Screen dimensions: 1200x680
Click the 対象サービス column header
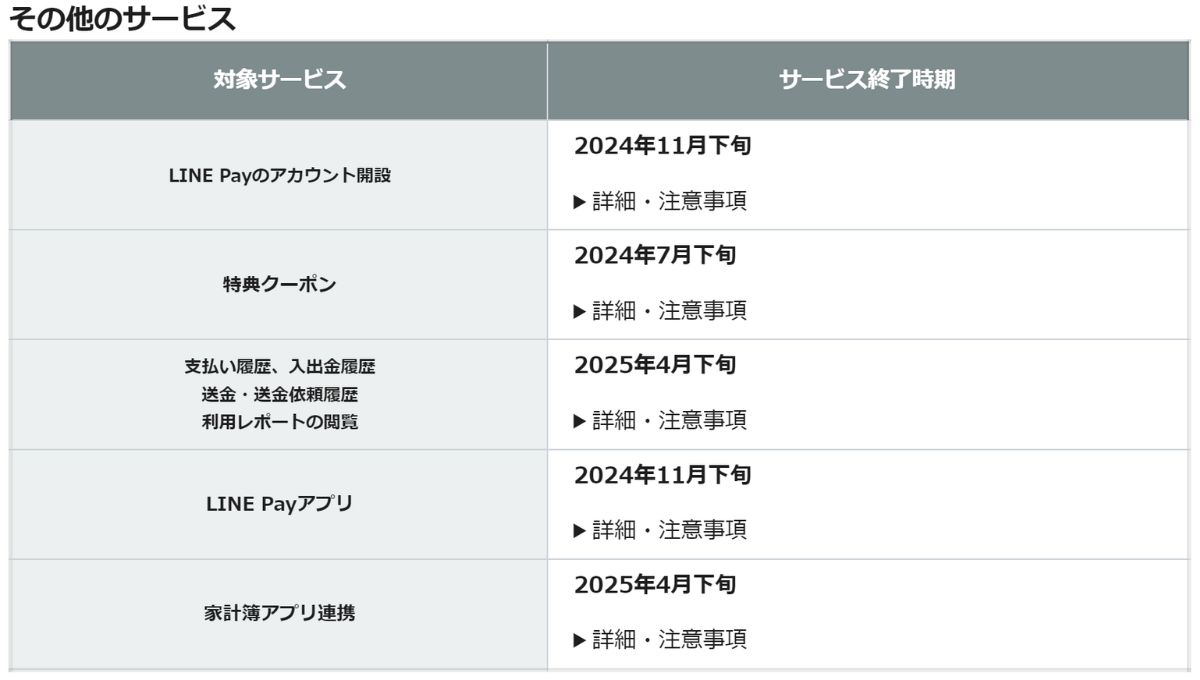[x=279, y=81]
